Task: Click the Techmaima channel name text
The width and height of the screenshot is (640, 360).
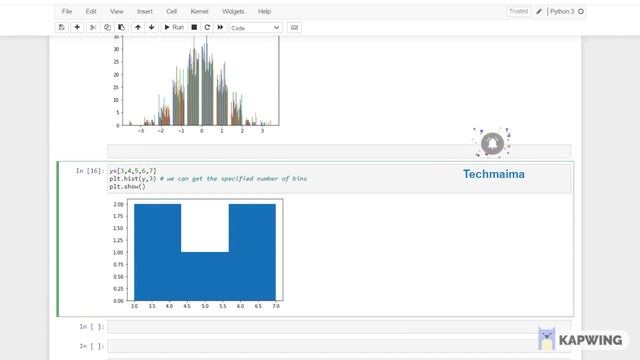Action: coord(494,174)
